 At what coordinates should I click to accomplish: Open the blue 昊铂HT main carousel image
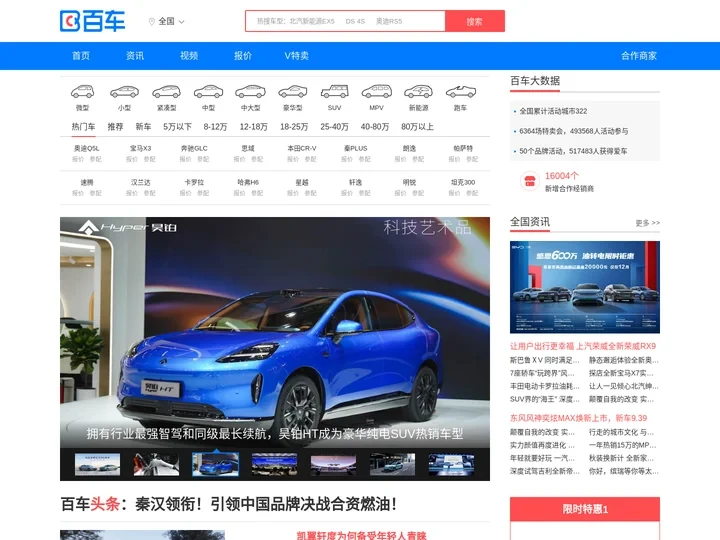coord(275,332)
